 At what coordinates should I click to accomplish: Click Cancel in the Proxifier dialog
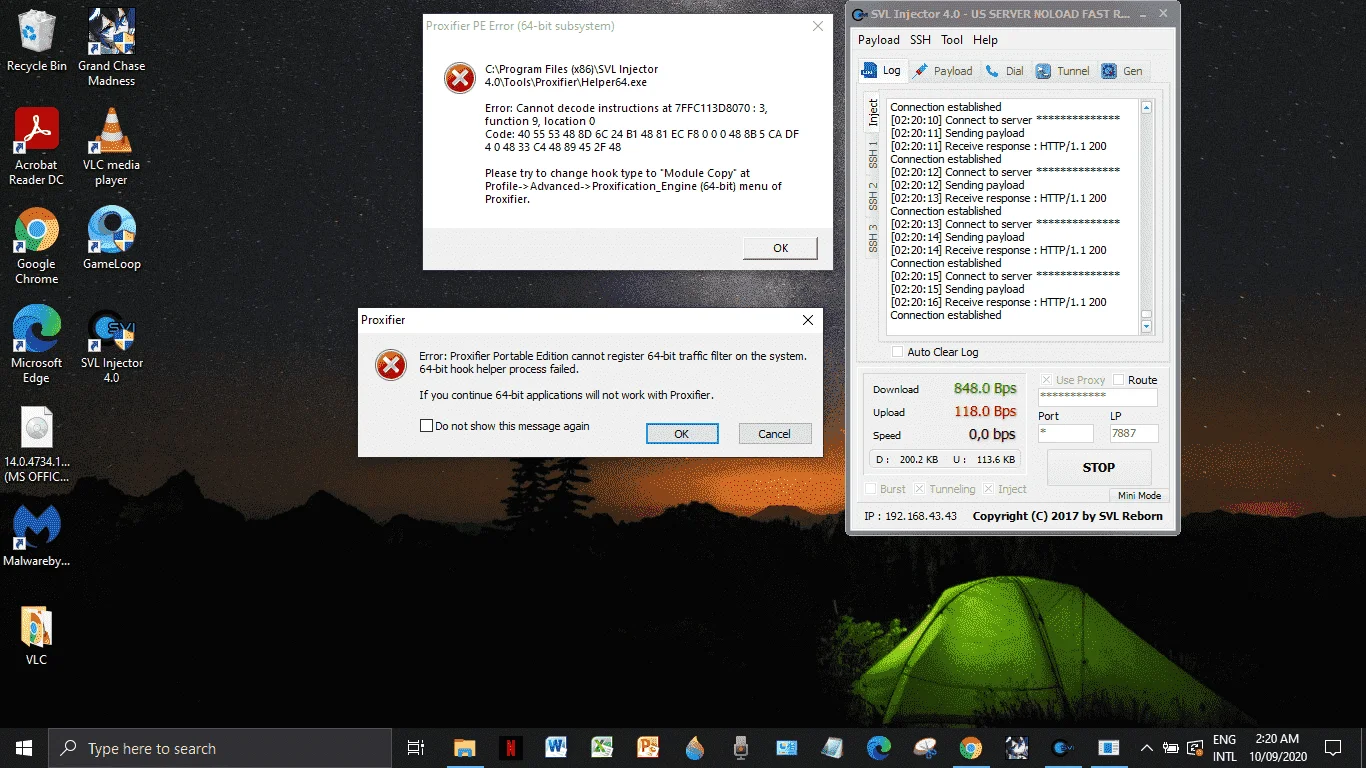(775, 434)
